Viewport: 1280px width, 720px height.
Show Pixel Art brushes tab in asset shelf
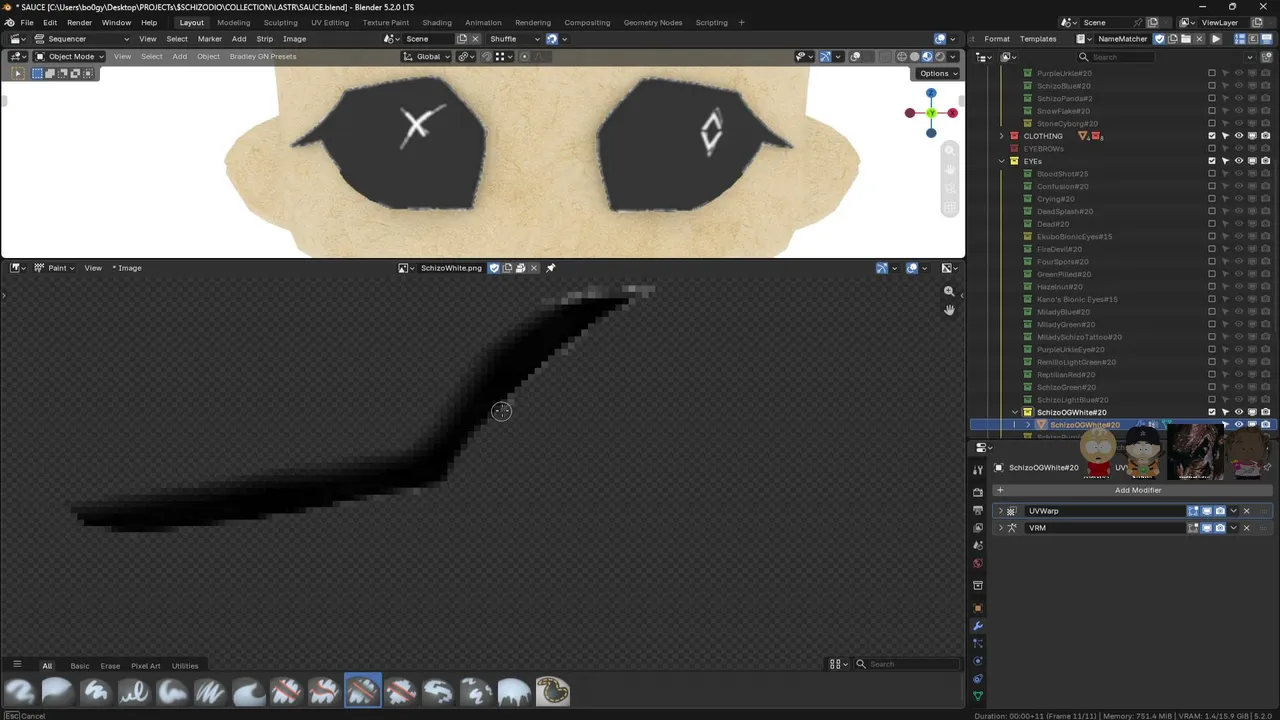pos(145,666)
